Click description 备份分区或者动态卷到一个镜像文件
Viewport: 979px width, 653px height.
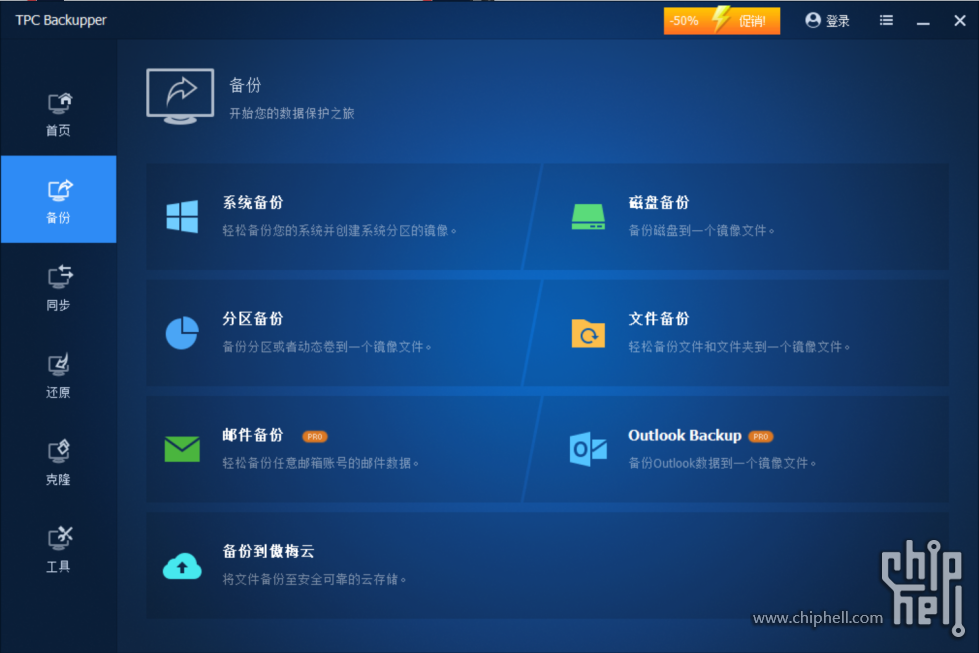coord(327,346)
